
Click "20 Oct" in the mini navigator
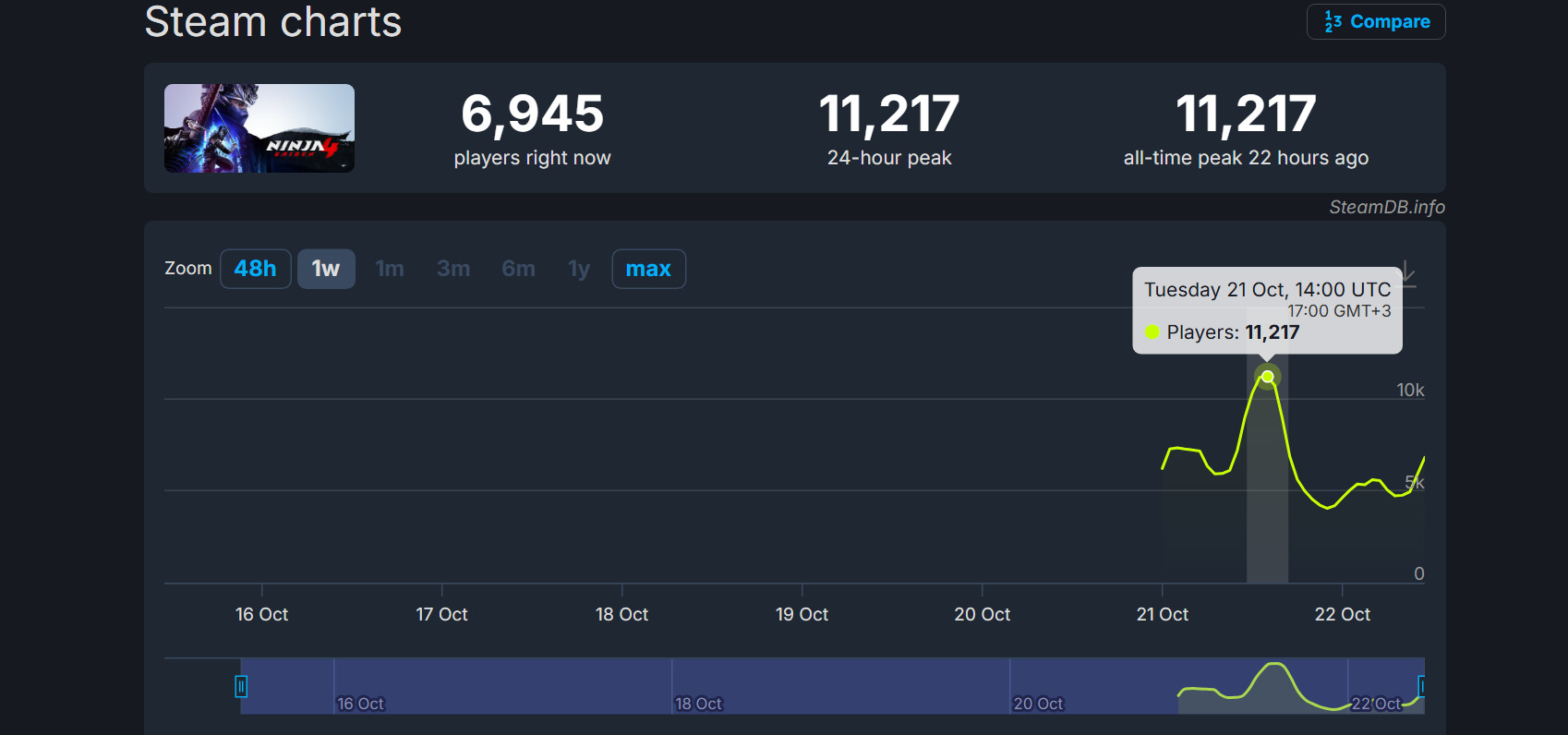(x=1038, y=704)
